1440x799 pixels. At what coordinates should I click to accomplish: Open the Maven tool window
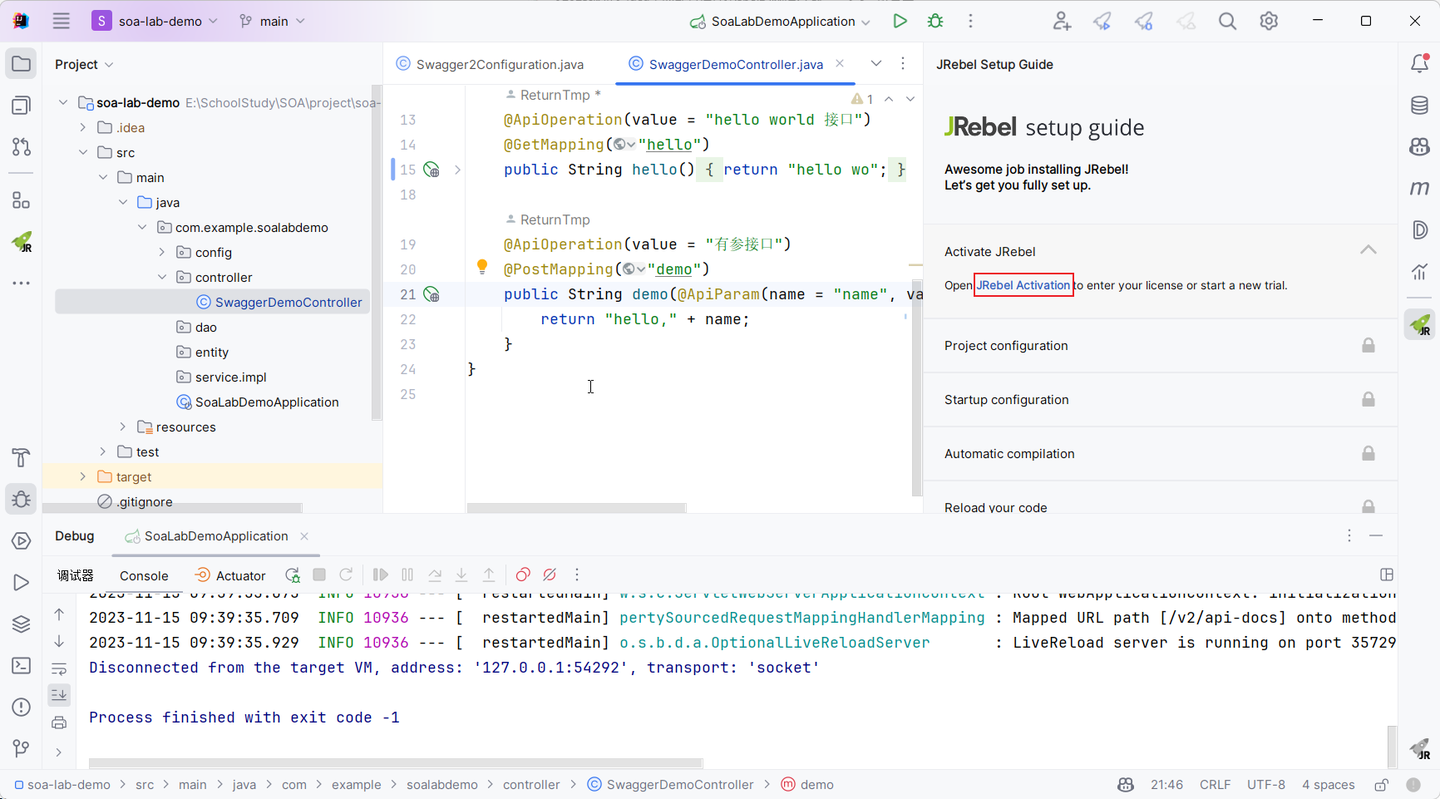(x=1419, y=188)
